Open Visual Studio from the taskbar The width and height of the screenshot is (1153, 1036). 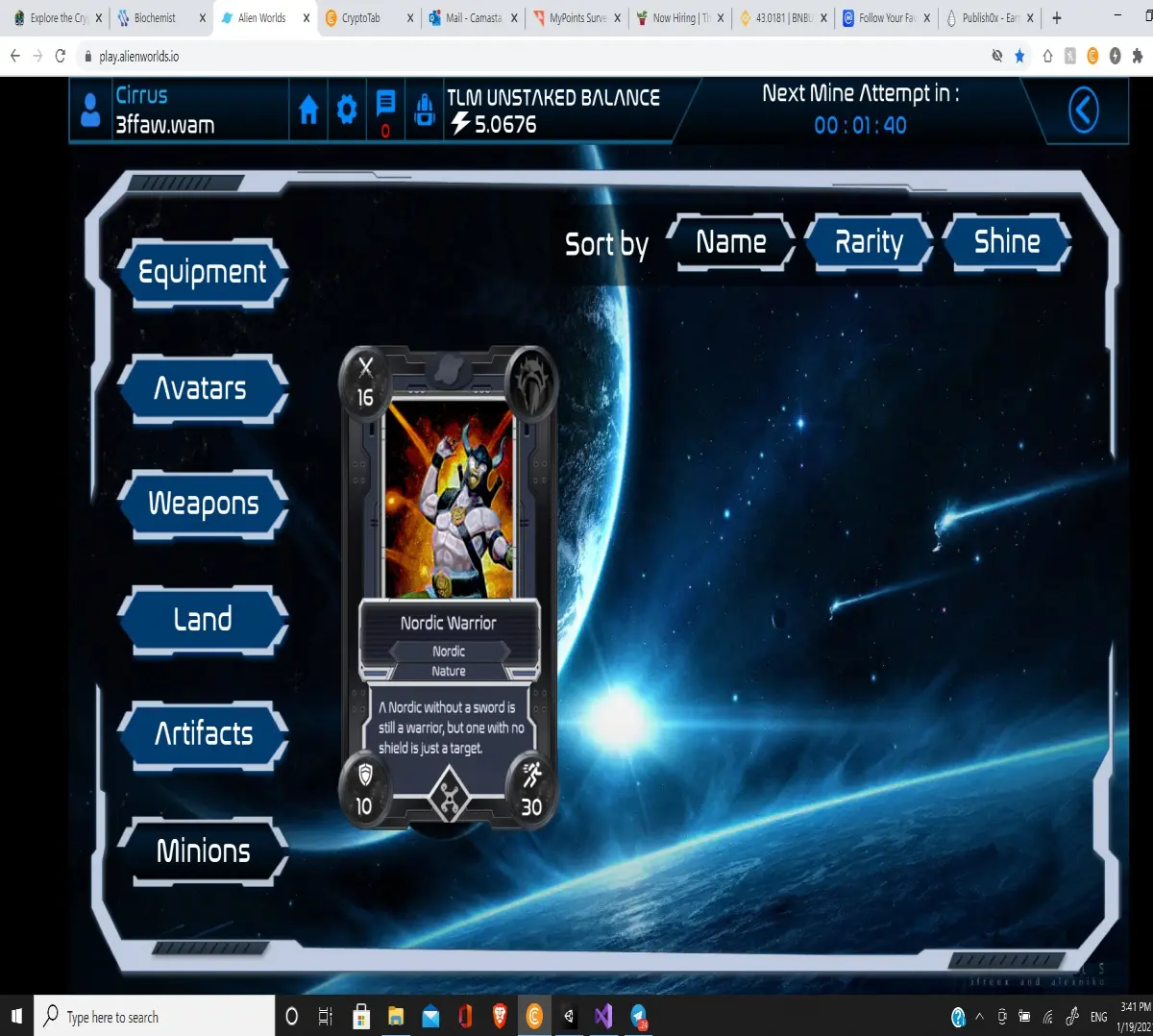click(x=603, y=1016)
